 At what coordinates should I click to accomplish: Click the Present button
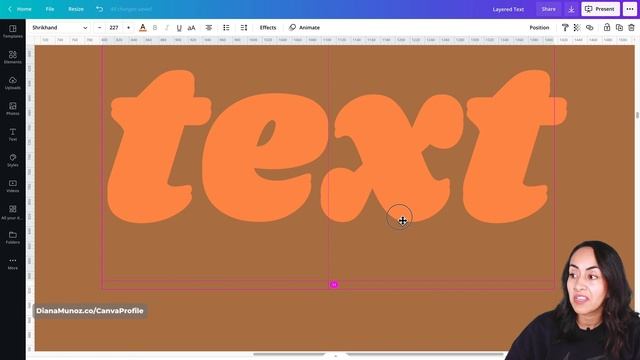click(600, 9)
